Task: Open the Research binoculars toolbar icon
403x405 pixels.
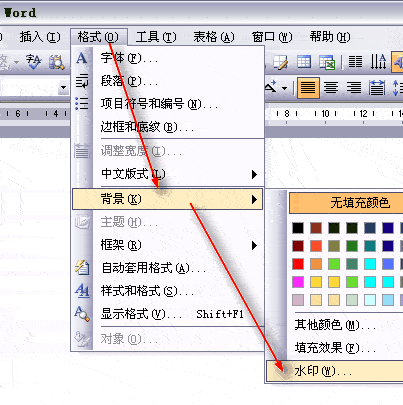Action: tap(56, 62)
